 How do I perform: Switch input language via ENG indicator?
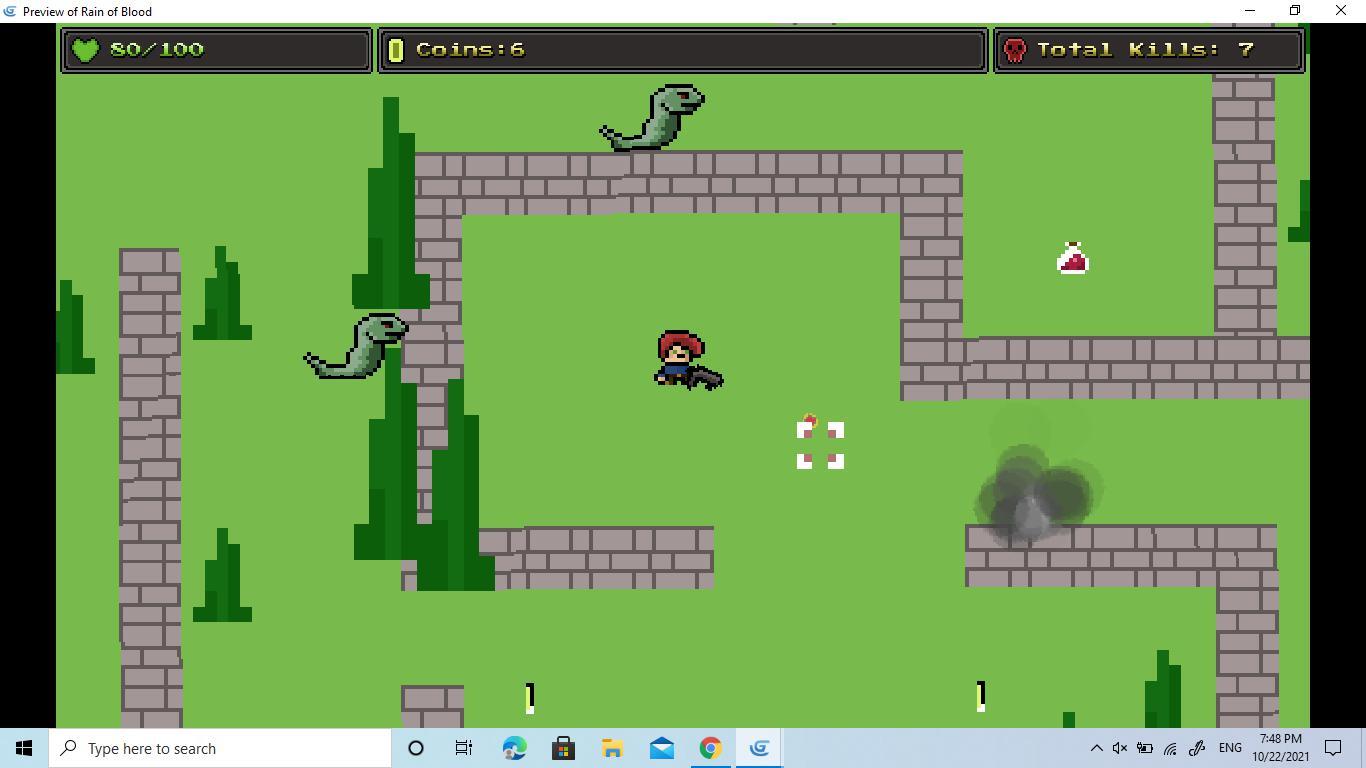point(1230,748)
